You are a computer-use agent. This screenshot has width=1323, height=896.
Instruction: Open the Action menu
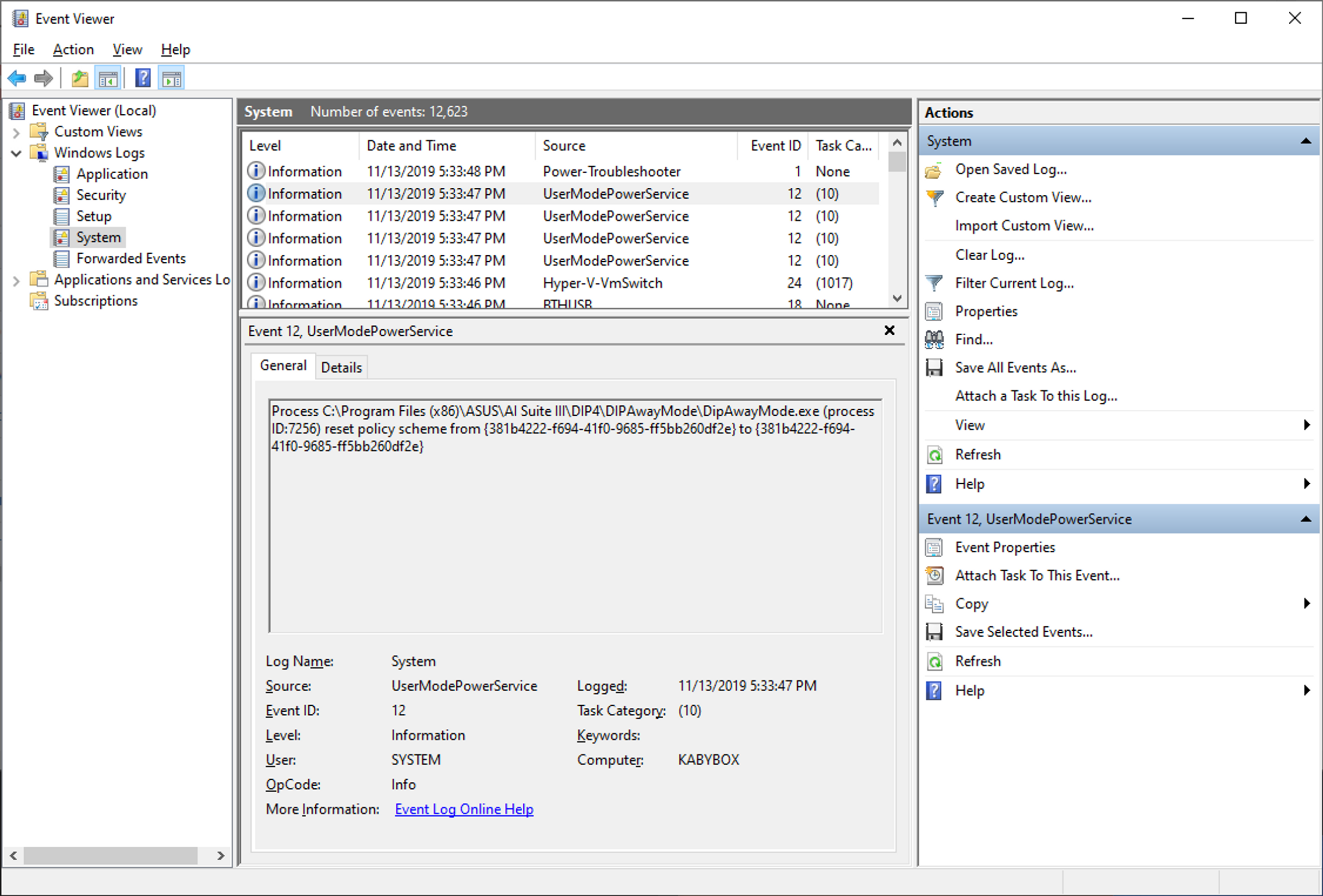click(x=73, y=49)
